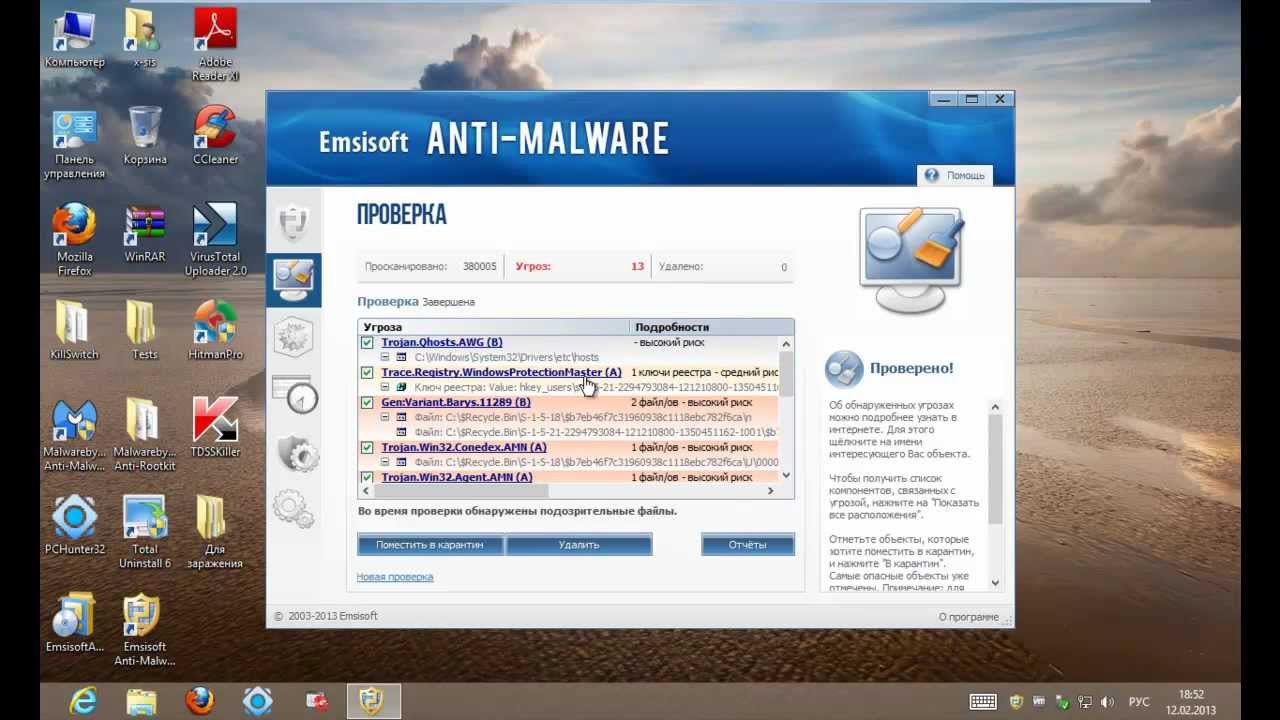Open the Quarantine sidebar icon
Screen dimensions: 1280x720
pyautogui.click(x=293, y=337)
